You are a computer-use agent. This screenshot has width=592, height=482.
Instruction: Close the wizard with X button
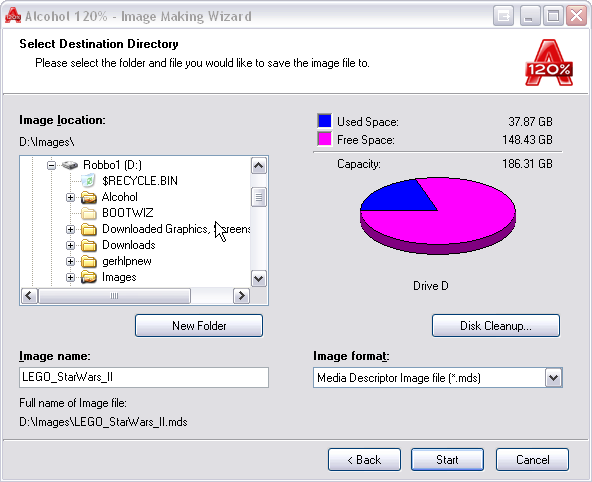point(577,16)
